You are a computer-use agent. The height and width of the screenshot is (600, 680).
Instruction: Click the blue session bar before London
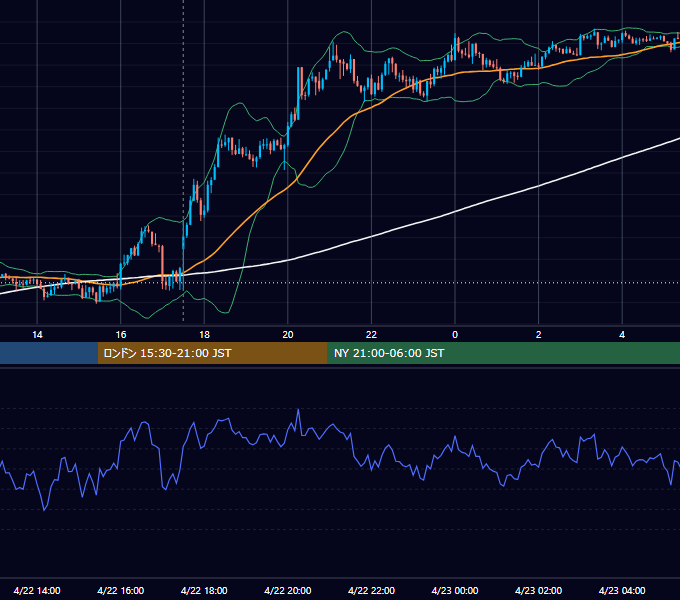coord(49,353)
